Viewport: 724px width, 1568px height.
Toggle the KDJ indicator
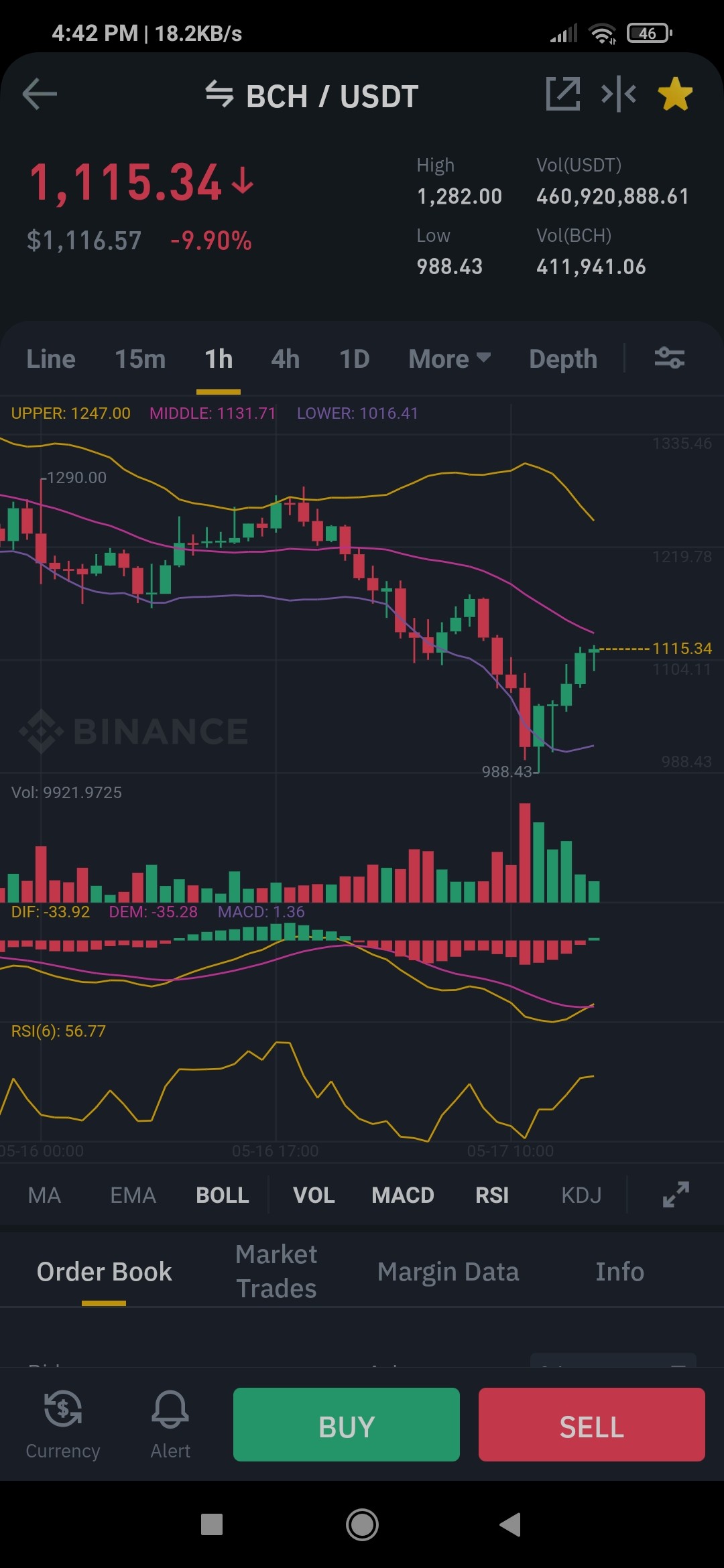point(581,1195)
